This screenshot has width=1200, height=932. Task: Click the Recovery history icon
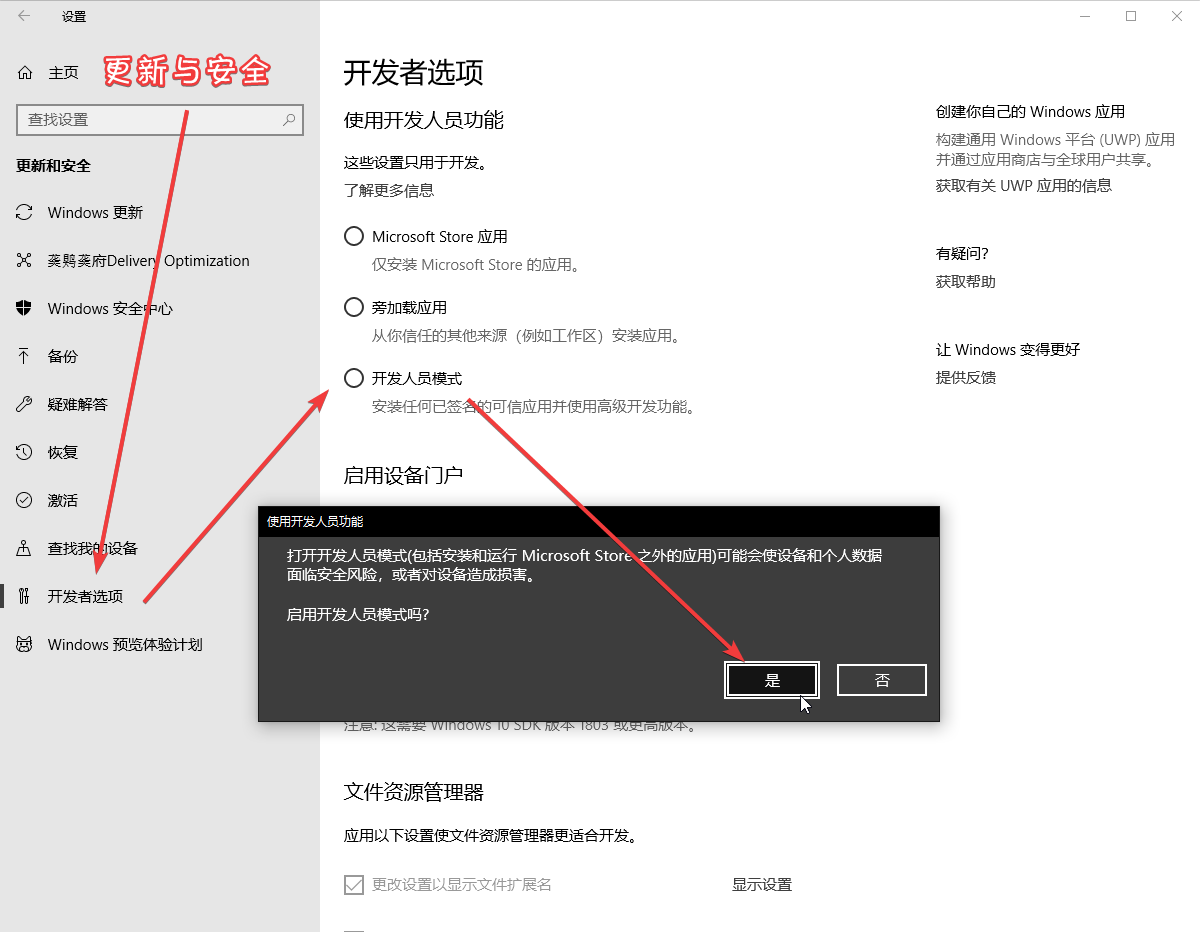[x=25, y=453]
